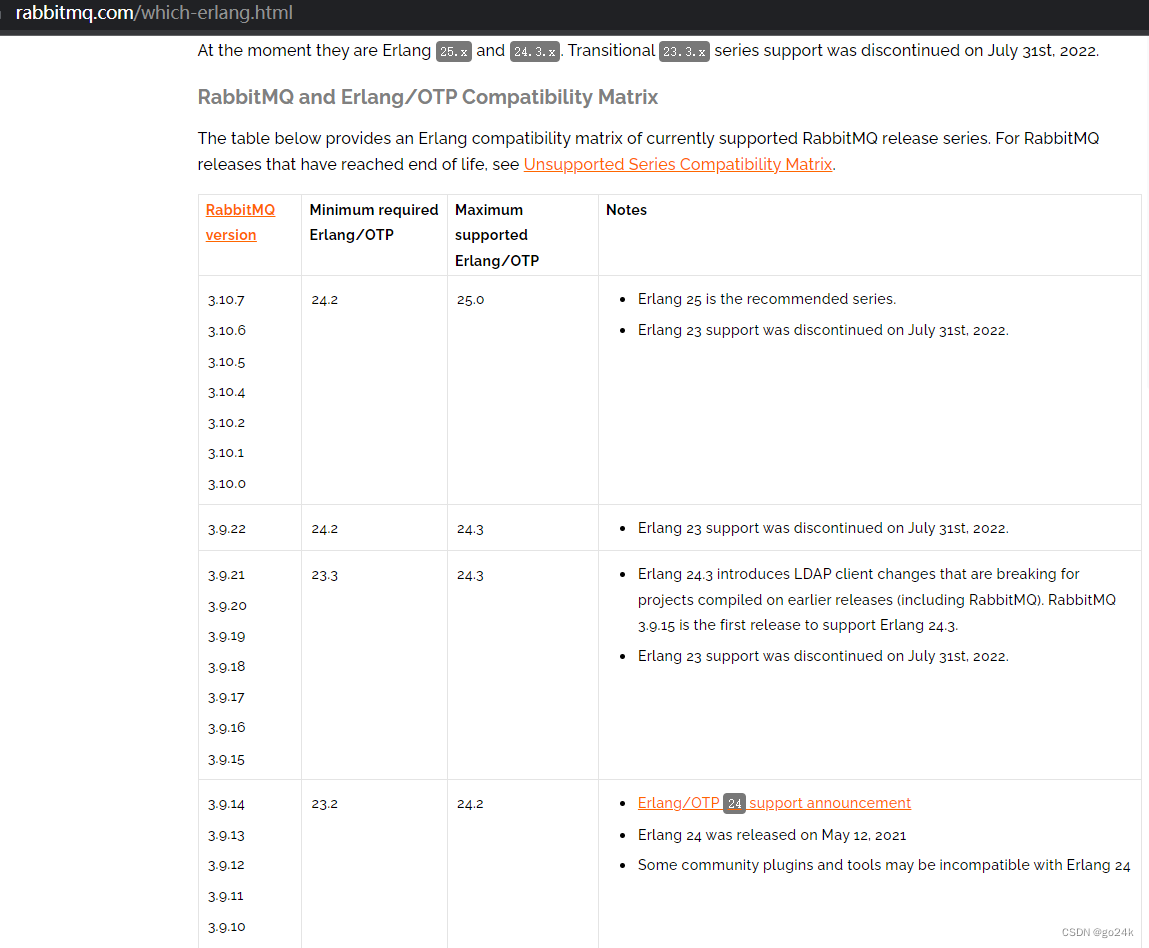Click version 3.10.4 in the table
The image size is (1149, 948).
pos(226,392)
